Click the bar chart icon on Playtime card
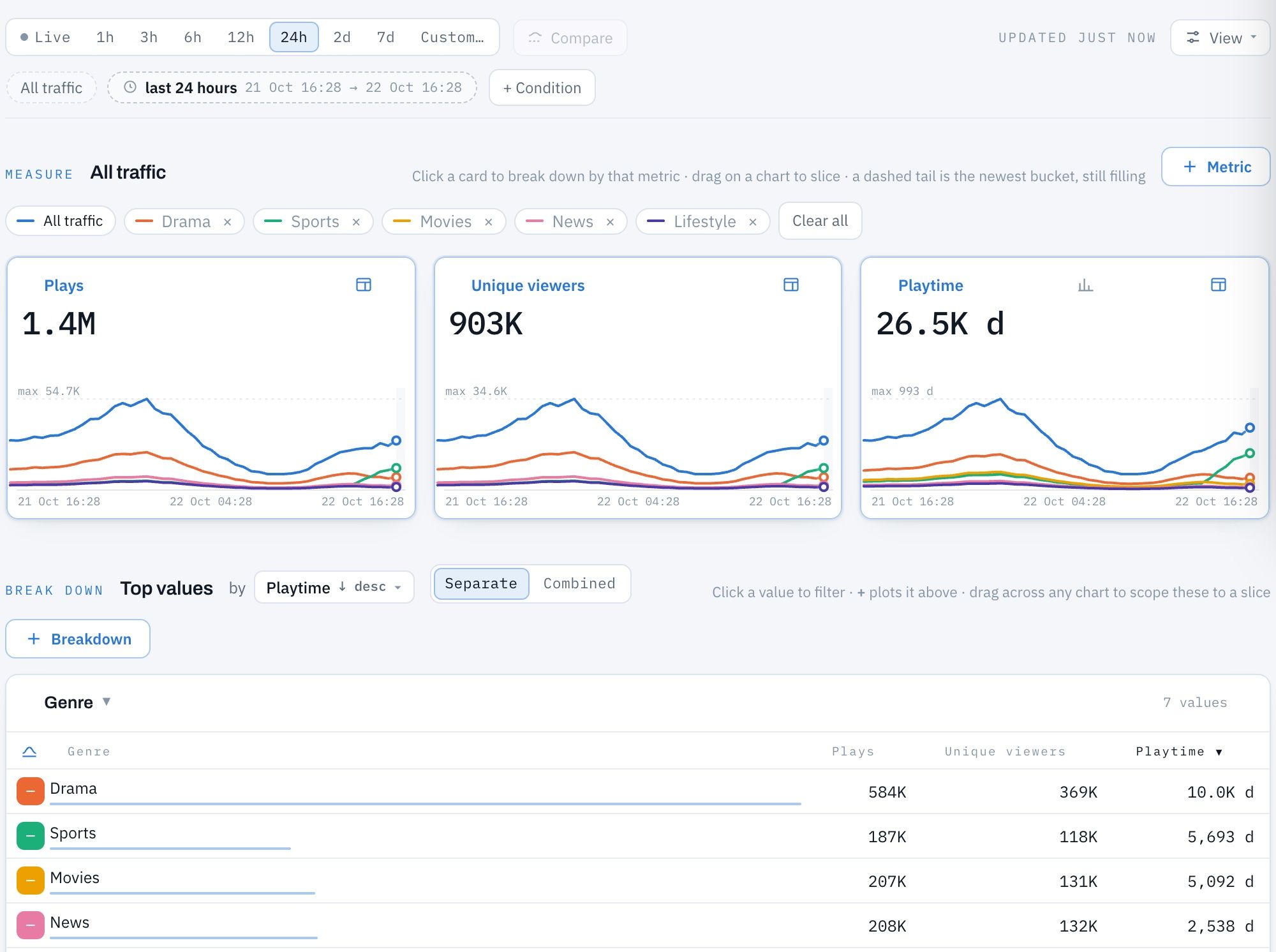The image size is (1276, 952). (1085, 285)
